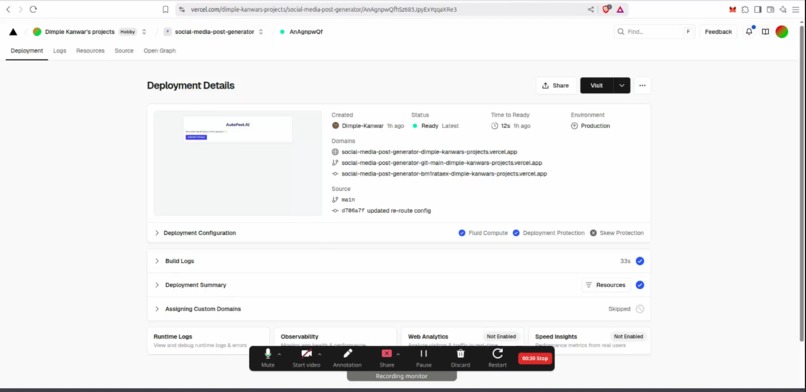Discard the recording with trash icon
Screen dimensions: 806x392
[x=461, y=358]
